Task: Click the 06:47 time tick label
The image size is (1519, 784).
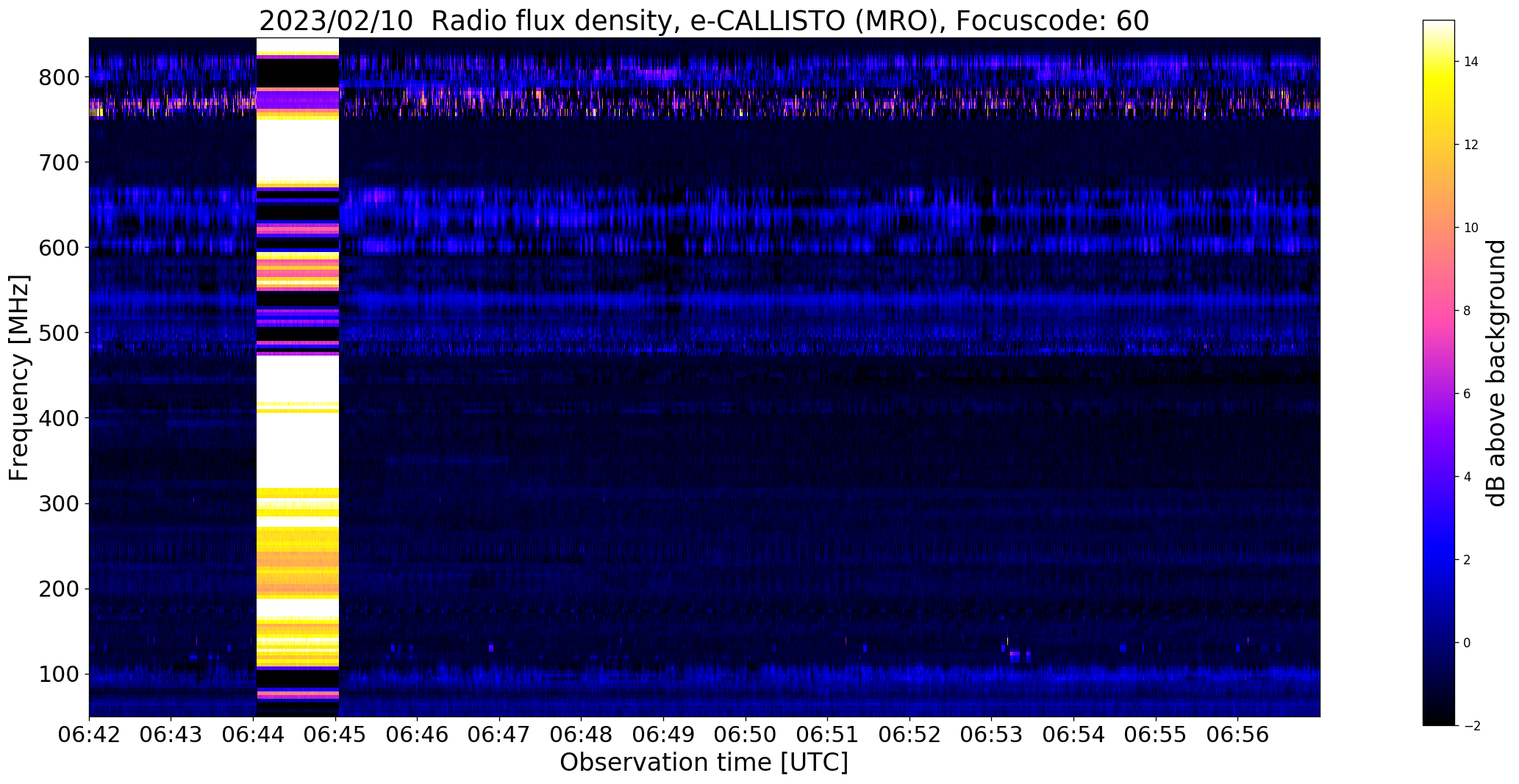Action: 499,735
